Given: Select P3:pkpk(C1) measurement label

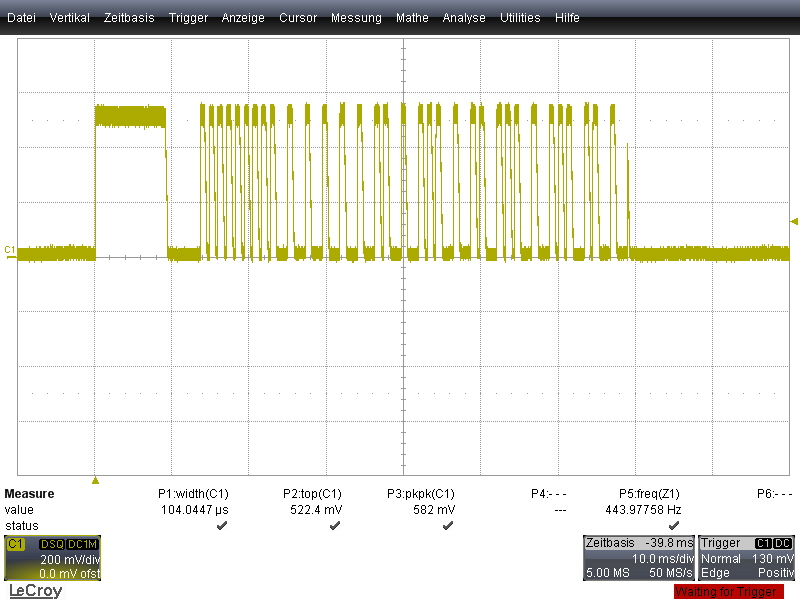Looking at the screenshot, I should tap(421, 494).
